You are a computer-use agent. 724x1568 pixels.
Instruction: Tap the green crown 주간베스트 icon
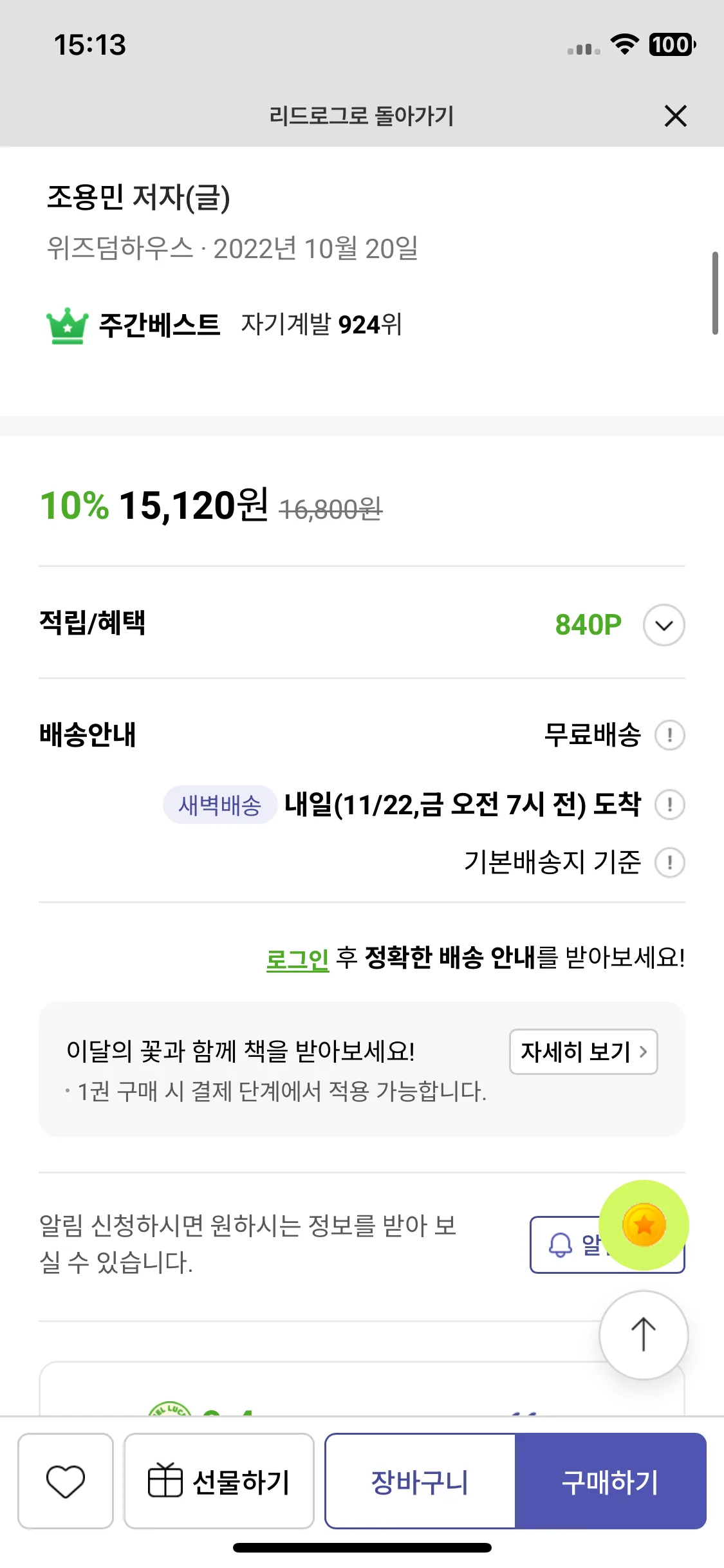[x=68, y=326]
